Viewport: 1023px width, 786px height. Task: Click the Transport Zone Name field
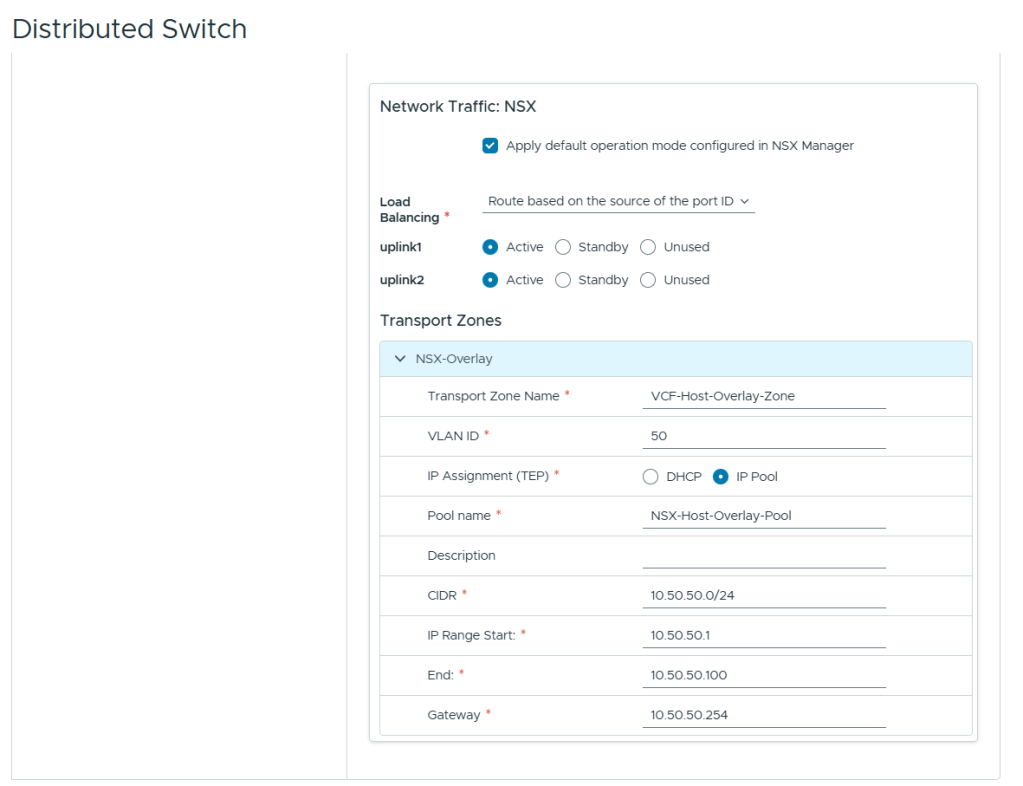[x=764, y=396]
